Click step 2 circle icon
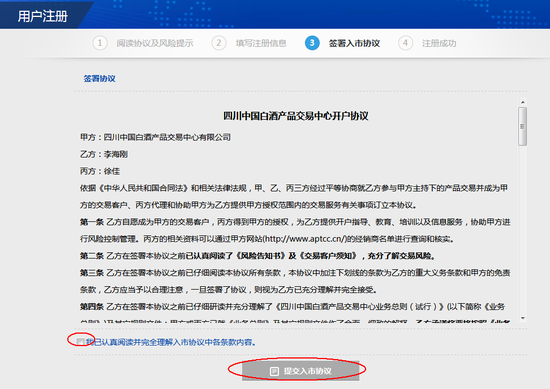Screen dimensions: 550x389 pos(219,43)
